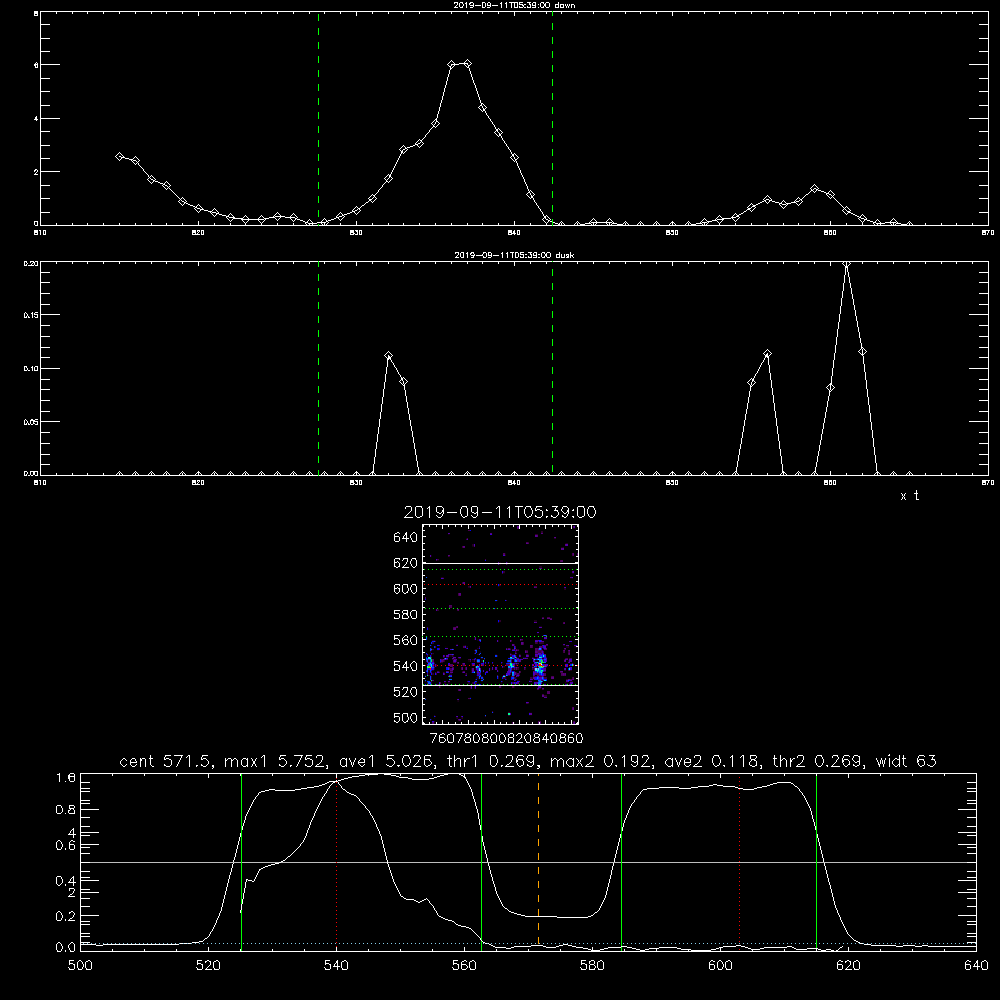The height and width of the screenshot is (1000, 1000).
Task: Click the tallest peak marker in dusk plot
Action: 846,264
